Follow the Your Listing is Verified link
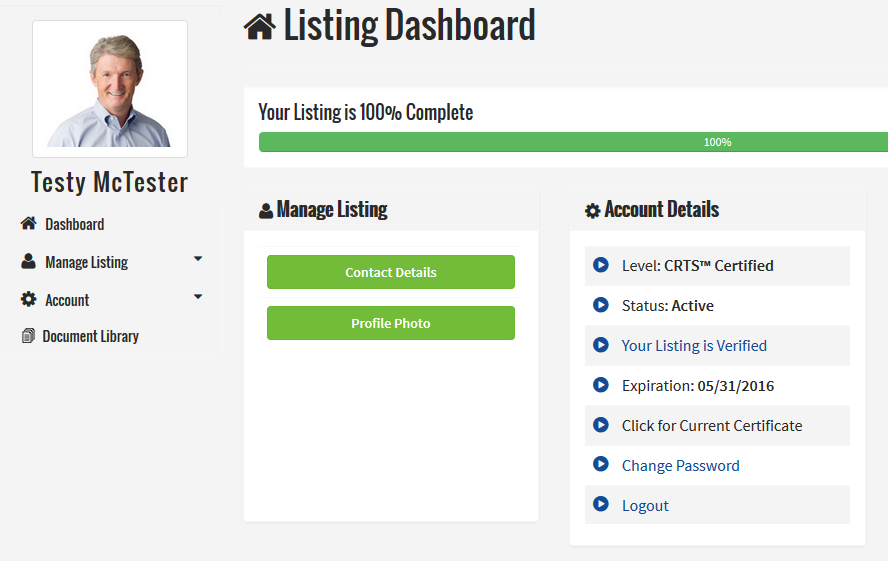 (694, 345)
